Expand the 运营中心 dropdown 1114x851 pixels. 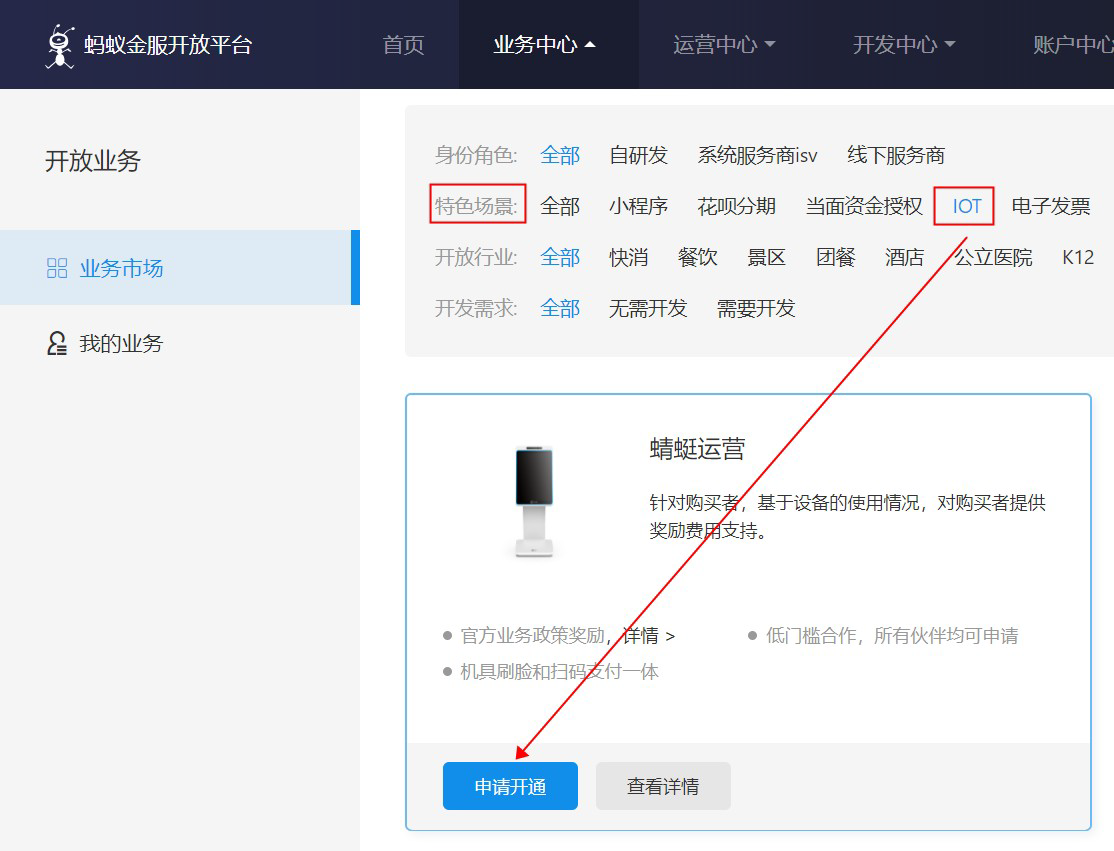click(x=724, y=45)
